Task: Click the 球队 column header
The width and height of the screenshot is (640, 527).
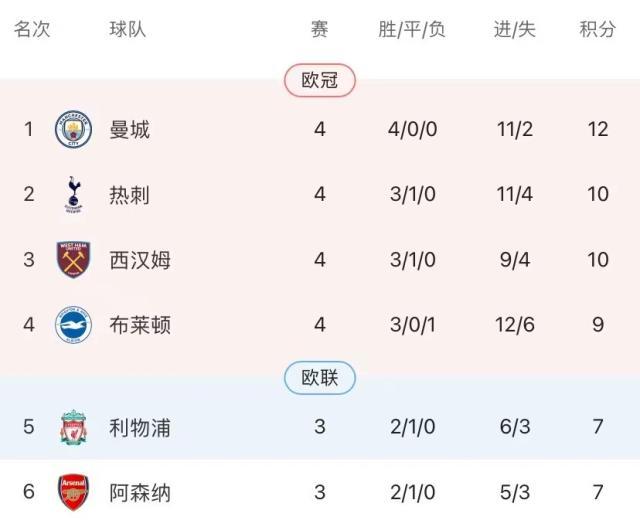Action: tap(128, 29)
